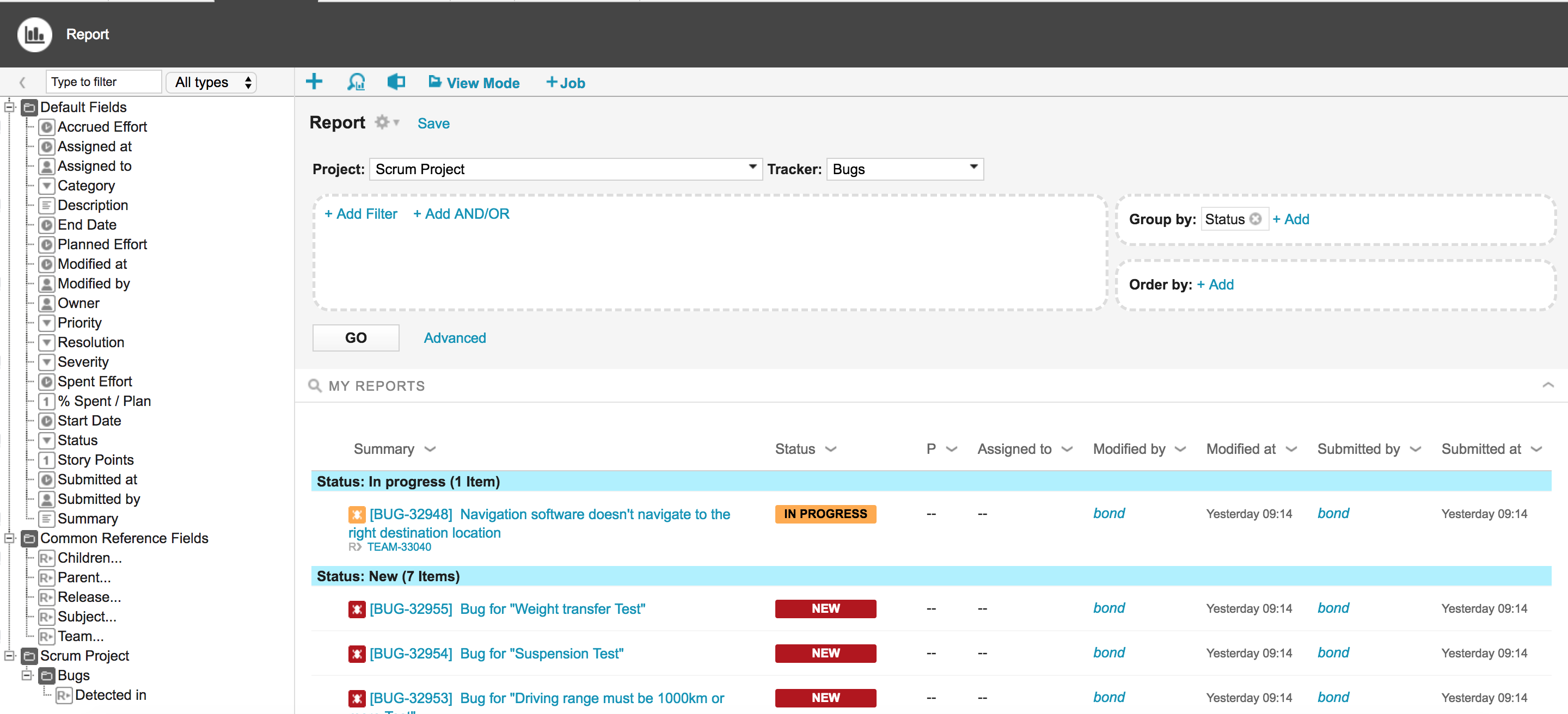The width and height of the screenshot is (1568, 714).
Task: Click View Mode in the toolbar
Action: point(474,83)
